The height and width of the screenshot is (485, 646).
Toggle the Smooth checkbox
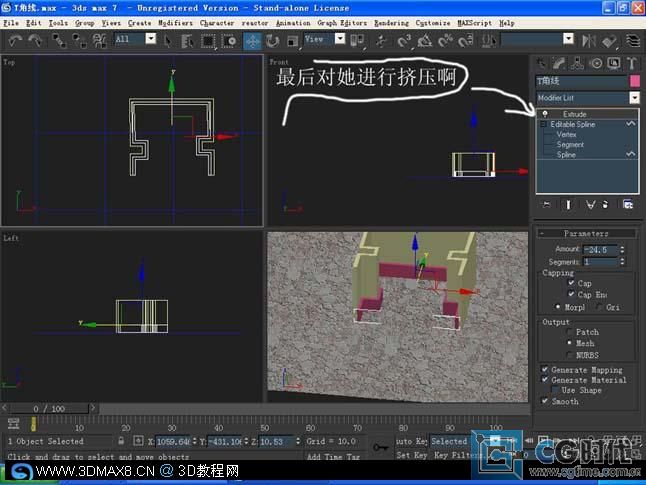coord(545,401)
